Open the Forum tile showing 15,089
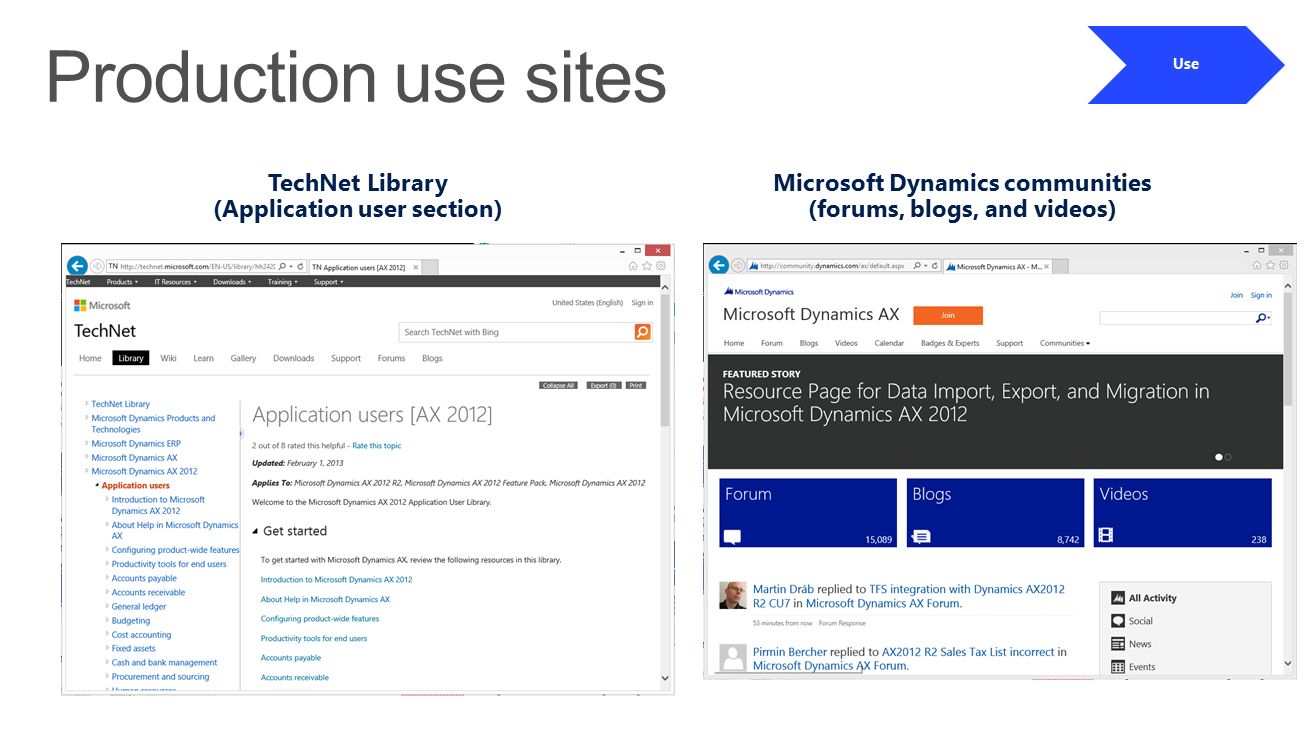 [x=808, y=513]
